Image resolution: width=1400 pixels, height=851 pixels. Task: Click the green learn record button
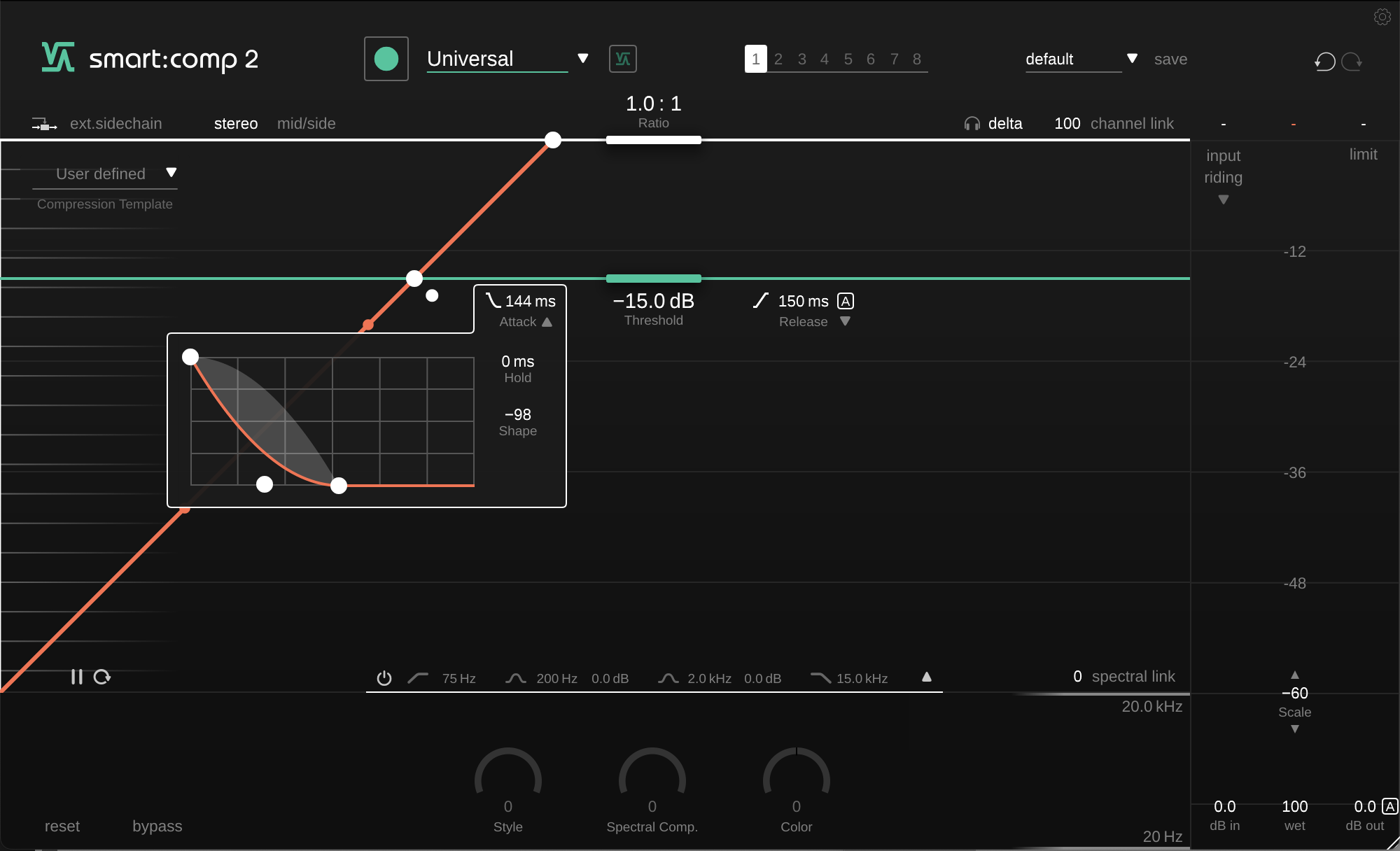[x=386, y=59]
